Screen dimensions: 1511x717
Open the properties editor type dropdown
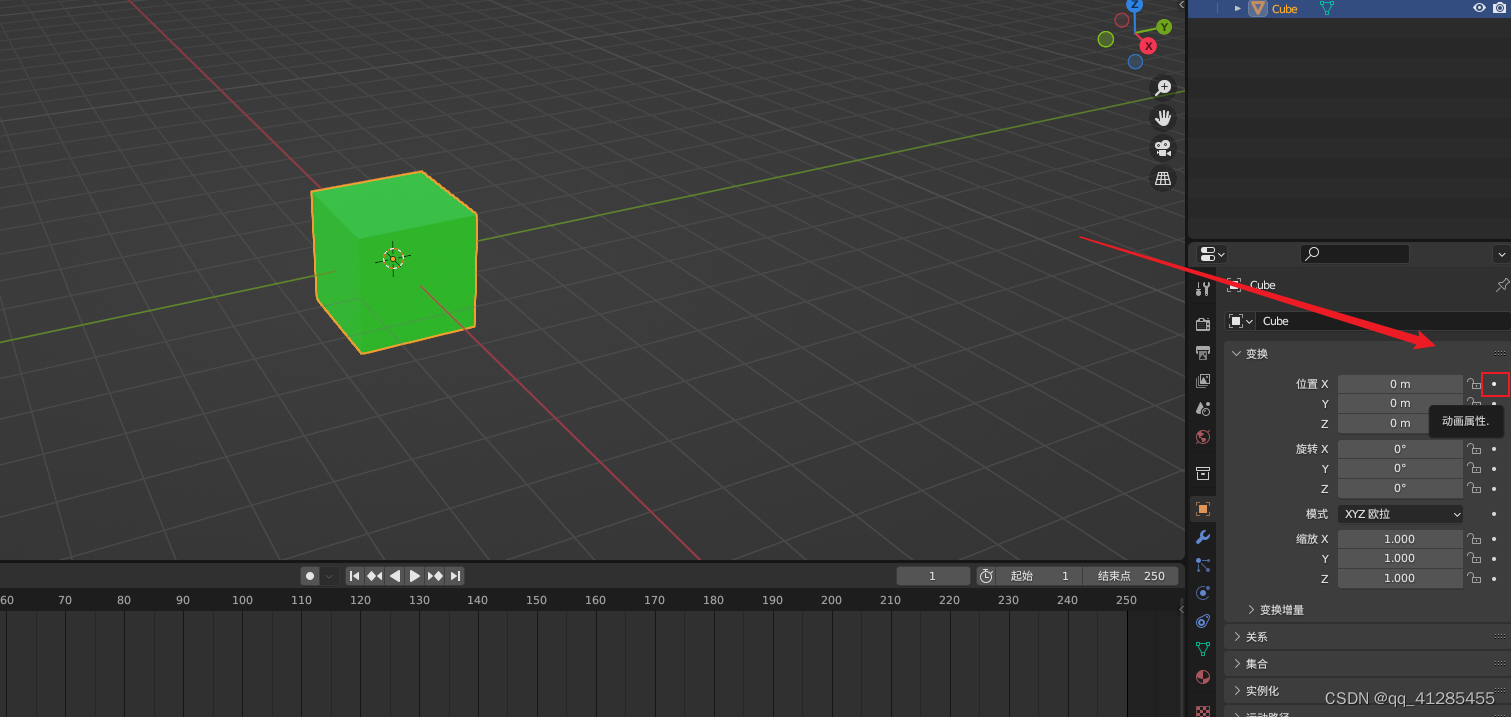tap(1212, 254)
